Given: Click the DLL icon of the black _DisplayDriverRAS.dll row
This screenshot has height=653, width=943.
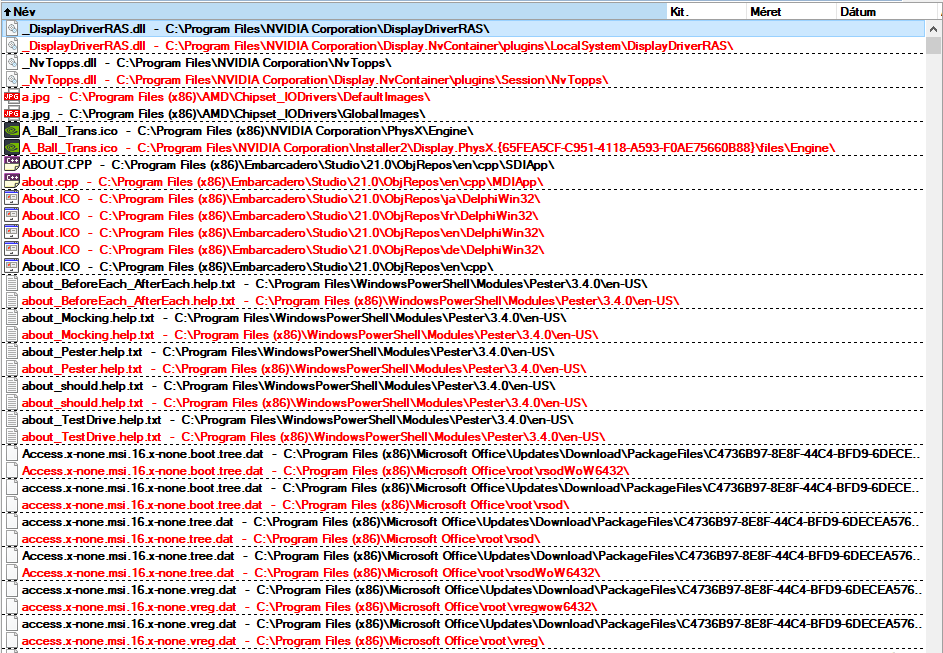Looking at the screenshot, I should [11, 29].
